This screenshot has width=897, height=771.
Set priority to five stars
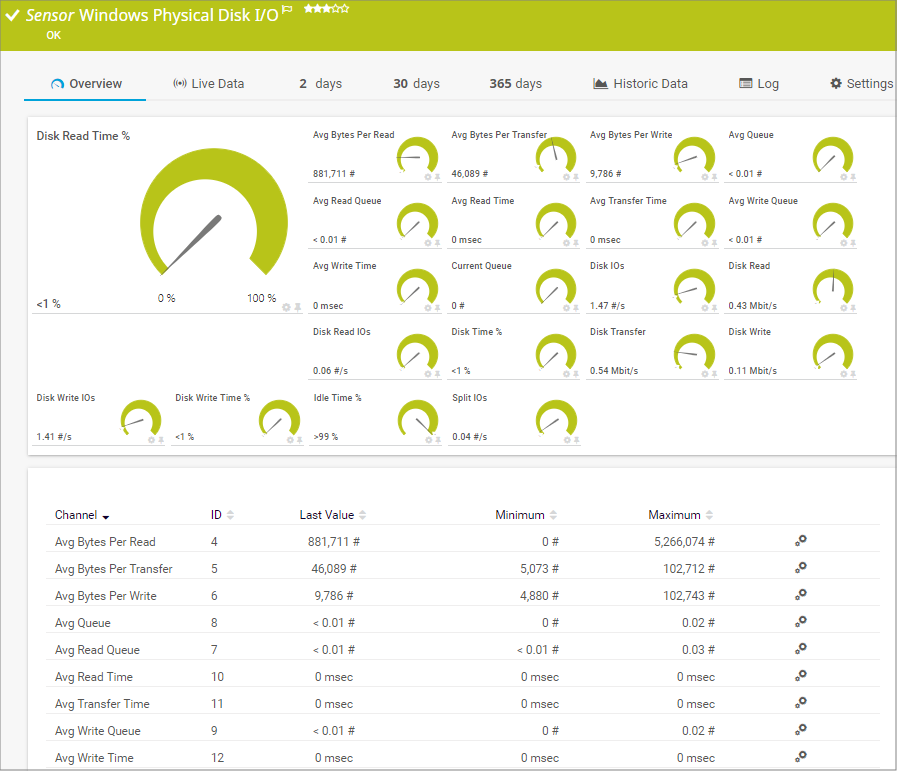(345, 9)
